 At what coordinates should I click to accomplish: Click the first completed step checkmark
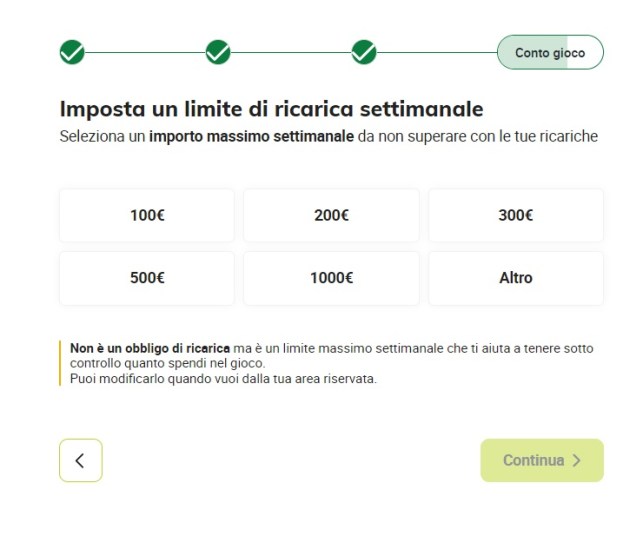pyautogui.click(x=72, y=52)
